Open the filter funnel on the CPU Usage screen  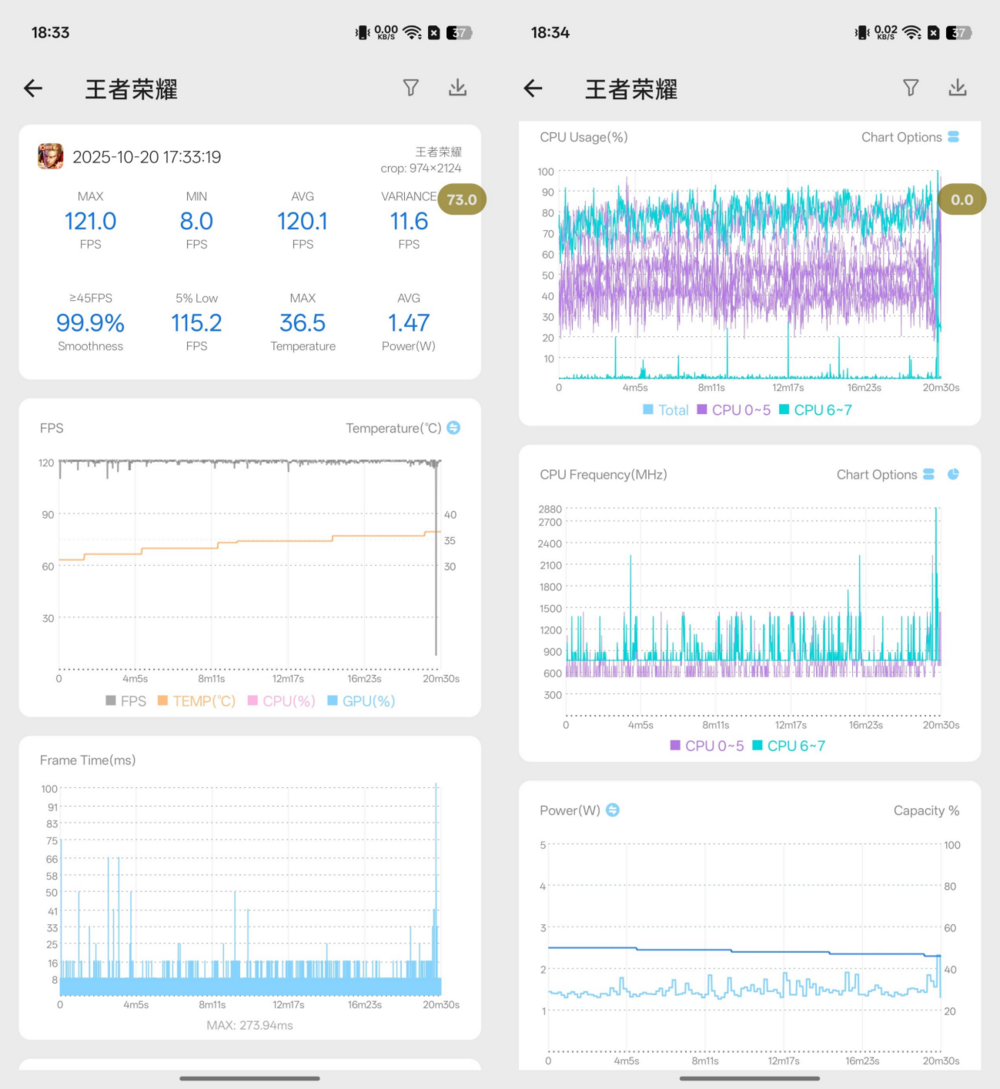pyautogui.click(x=910, y=88)
